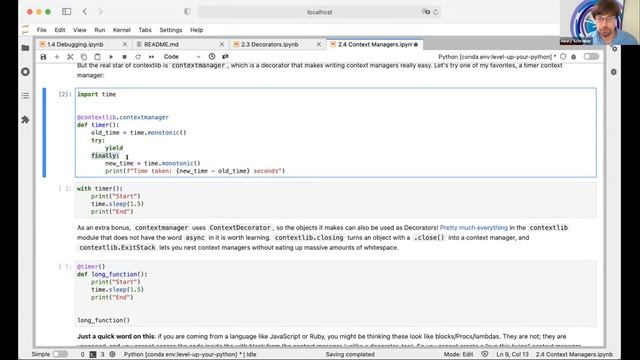Open the File menu

pos(42,30)
